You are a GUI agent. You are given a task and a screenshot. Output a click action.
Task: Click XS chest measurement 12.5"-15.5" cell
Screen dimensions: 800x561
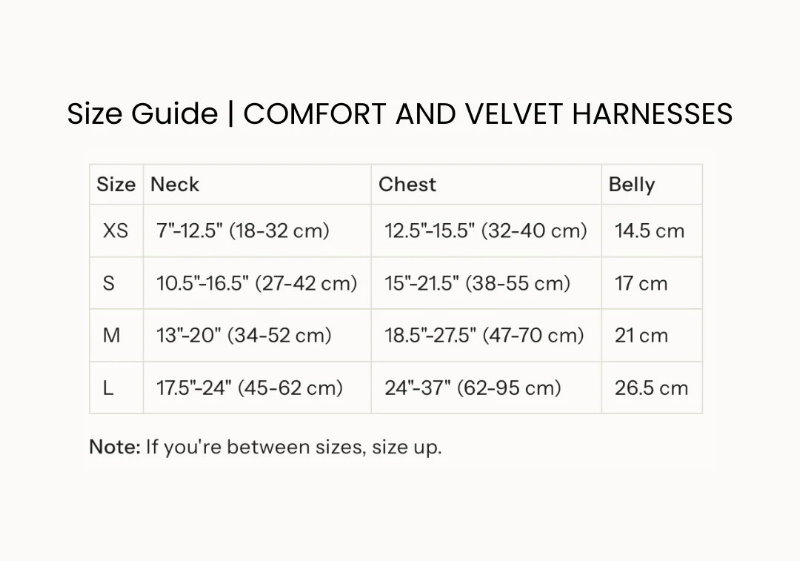click(x=485, y=231)
